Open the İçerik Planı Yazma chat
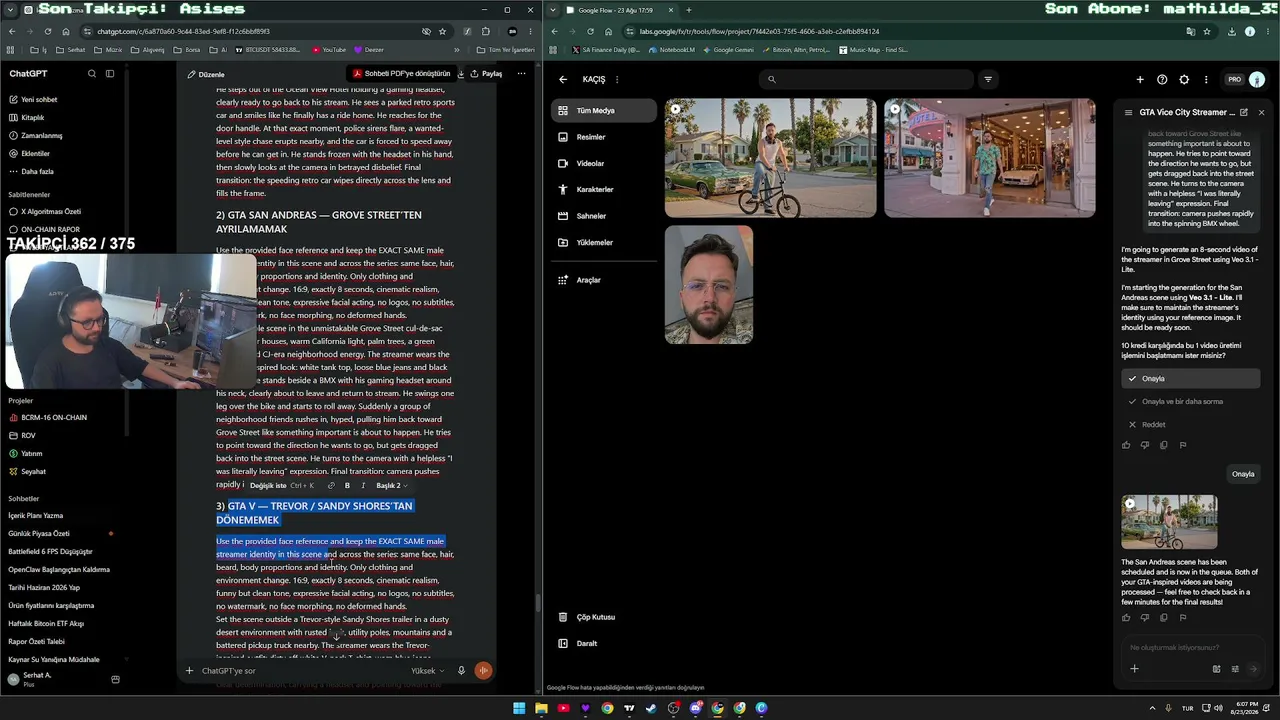Viewport: 1280px width, 720px height. coord(36,516)
